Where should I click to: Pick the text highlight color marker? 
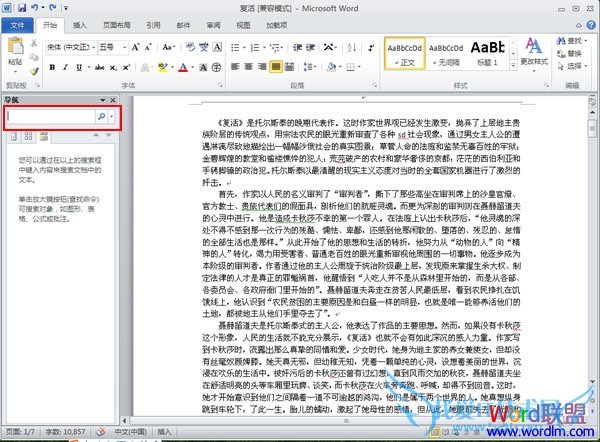(x=163, y=67)
